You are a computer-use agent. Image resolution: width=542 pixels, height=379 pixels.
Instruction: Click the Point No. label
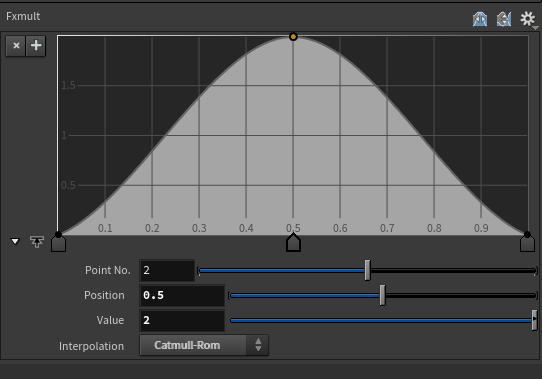pyautogui.click(x=108, y=270)
